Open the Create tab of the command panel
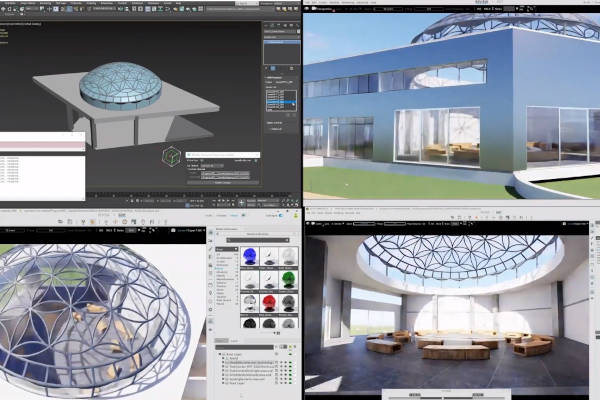Image resolution: width=600 pixels, height=400 pixels. pos(267,25)
